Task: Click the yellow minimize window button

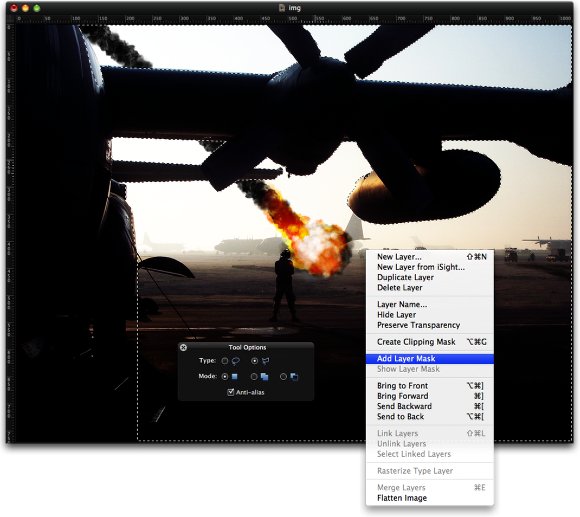Action: (25, 8)
